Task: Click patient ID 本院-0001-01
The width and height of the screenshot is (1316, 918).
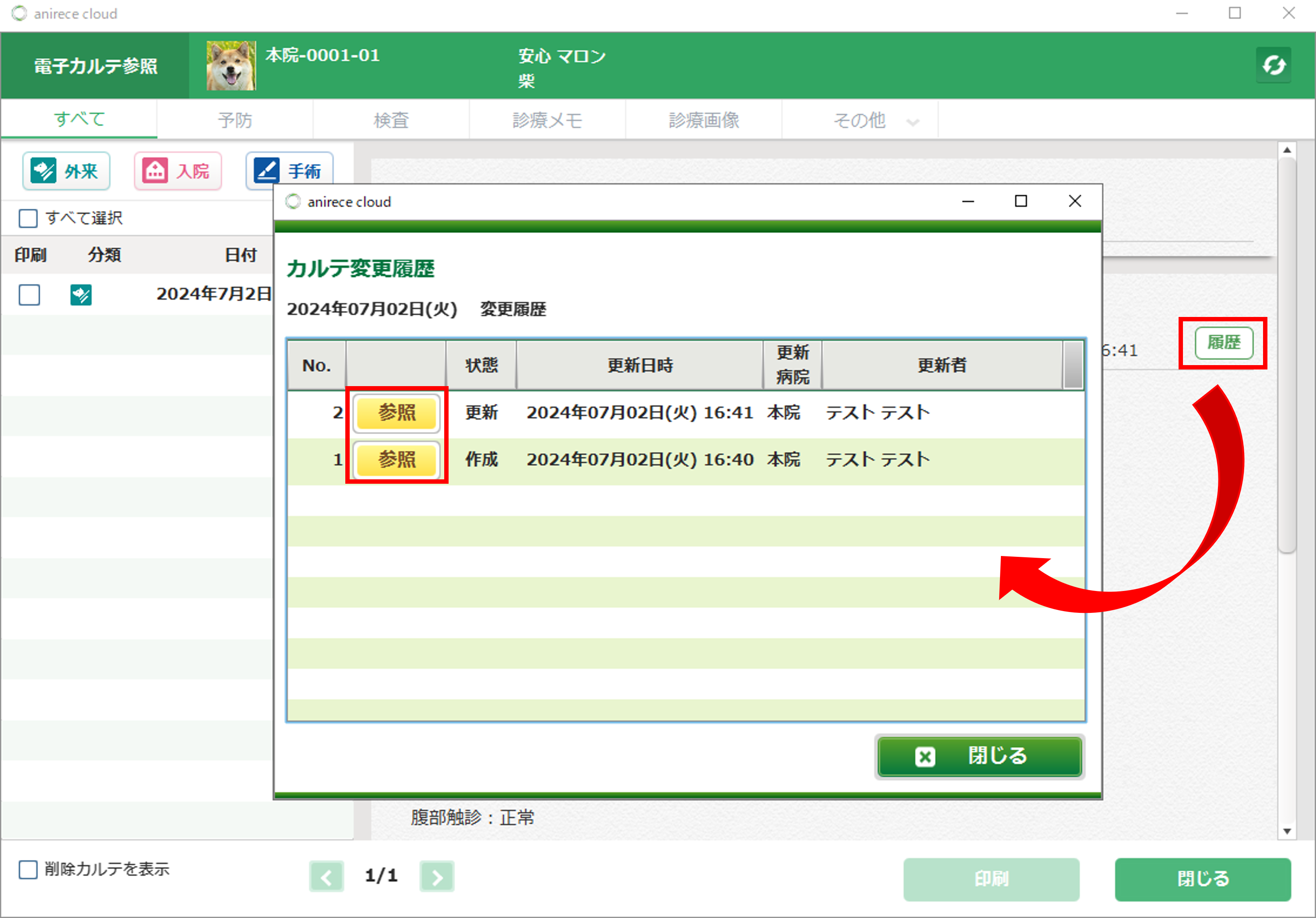Action: [x=322, y=55]
